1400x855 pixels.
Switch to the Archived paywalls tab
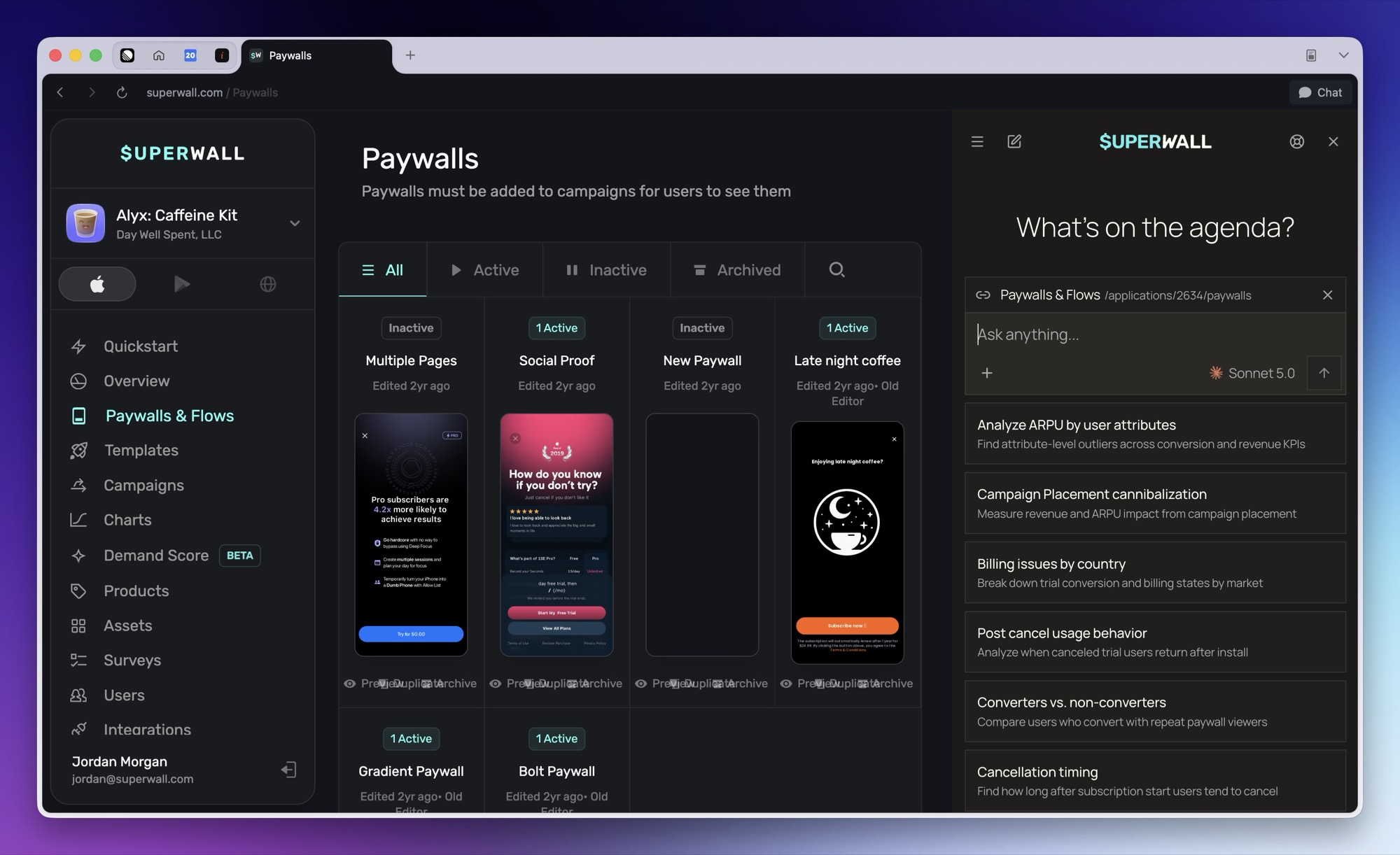click(737, 270)
